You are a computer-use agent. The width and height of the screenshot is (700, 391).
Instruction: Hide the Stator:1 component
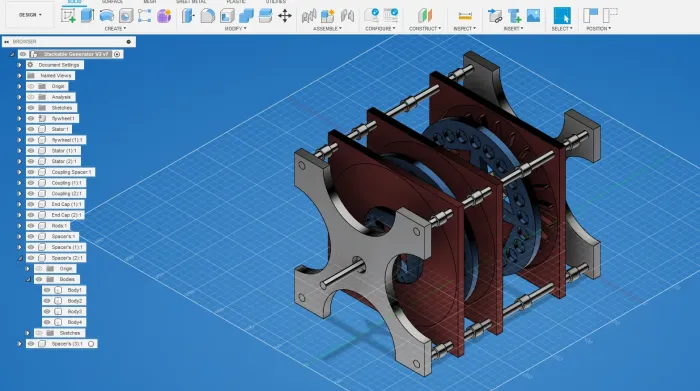(31, 129)
